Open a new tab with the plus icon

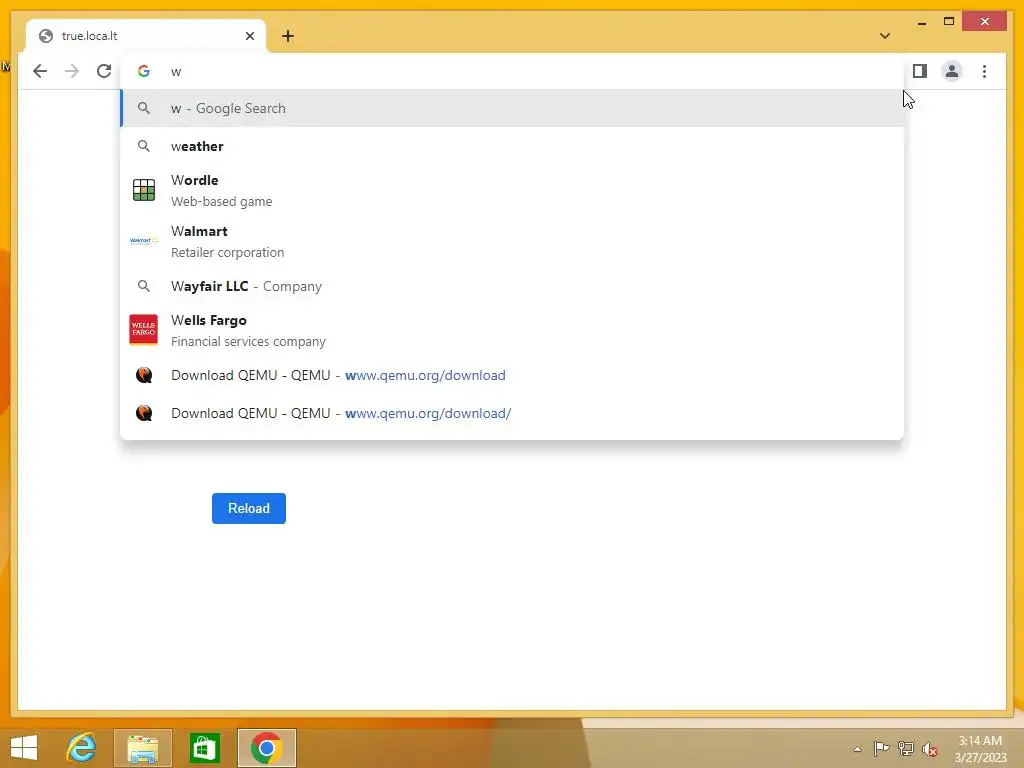point(288,36)
